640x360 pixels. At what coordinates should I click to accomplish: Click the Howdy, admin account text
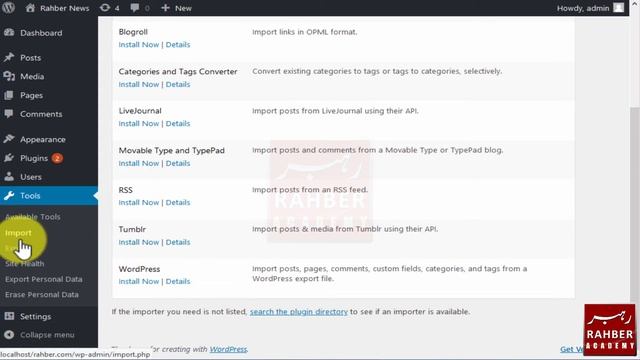tap(583, 8)
